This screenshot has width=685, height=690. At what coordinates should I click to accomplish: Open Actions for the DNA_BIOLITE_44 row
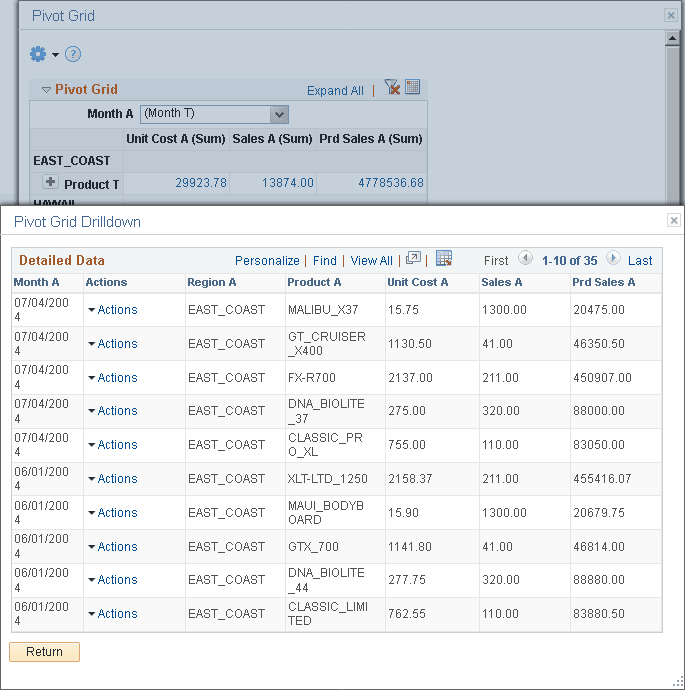click(113, 580)
